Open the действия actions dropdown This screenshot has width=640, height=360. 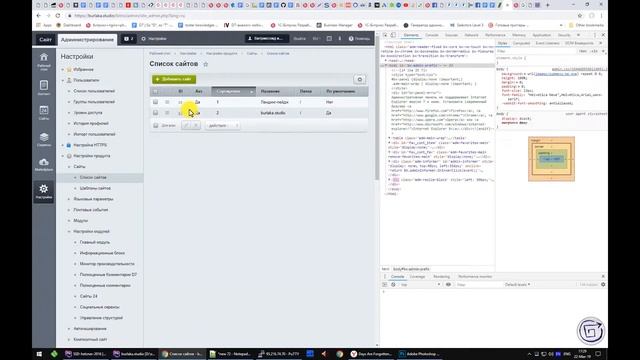(222, 125)
